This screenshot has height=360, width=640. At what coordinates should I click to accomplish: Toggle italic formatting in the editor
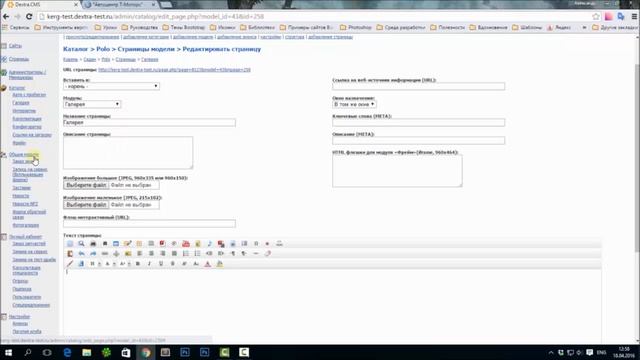149,264
